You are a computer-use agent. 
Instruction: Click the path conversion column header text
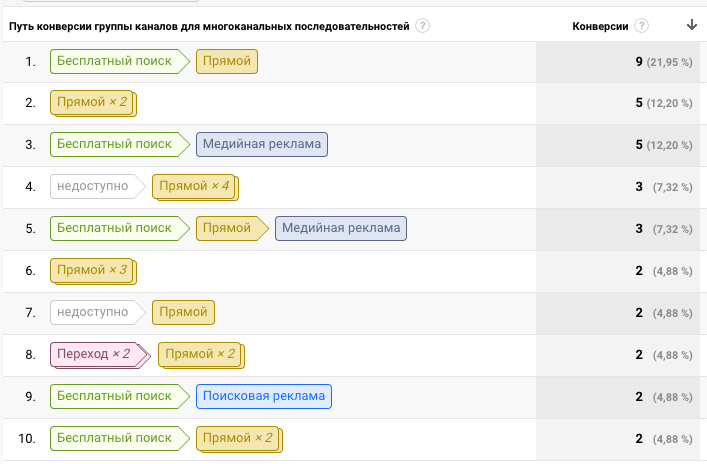point(208,26)
